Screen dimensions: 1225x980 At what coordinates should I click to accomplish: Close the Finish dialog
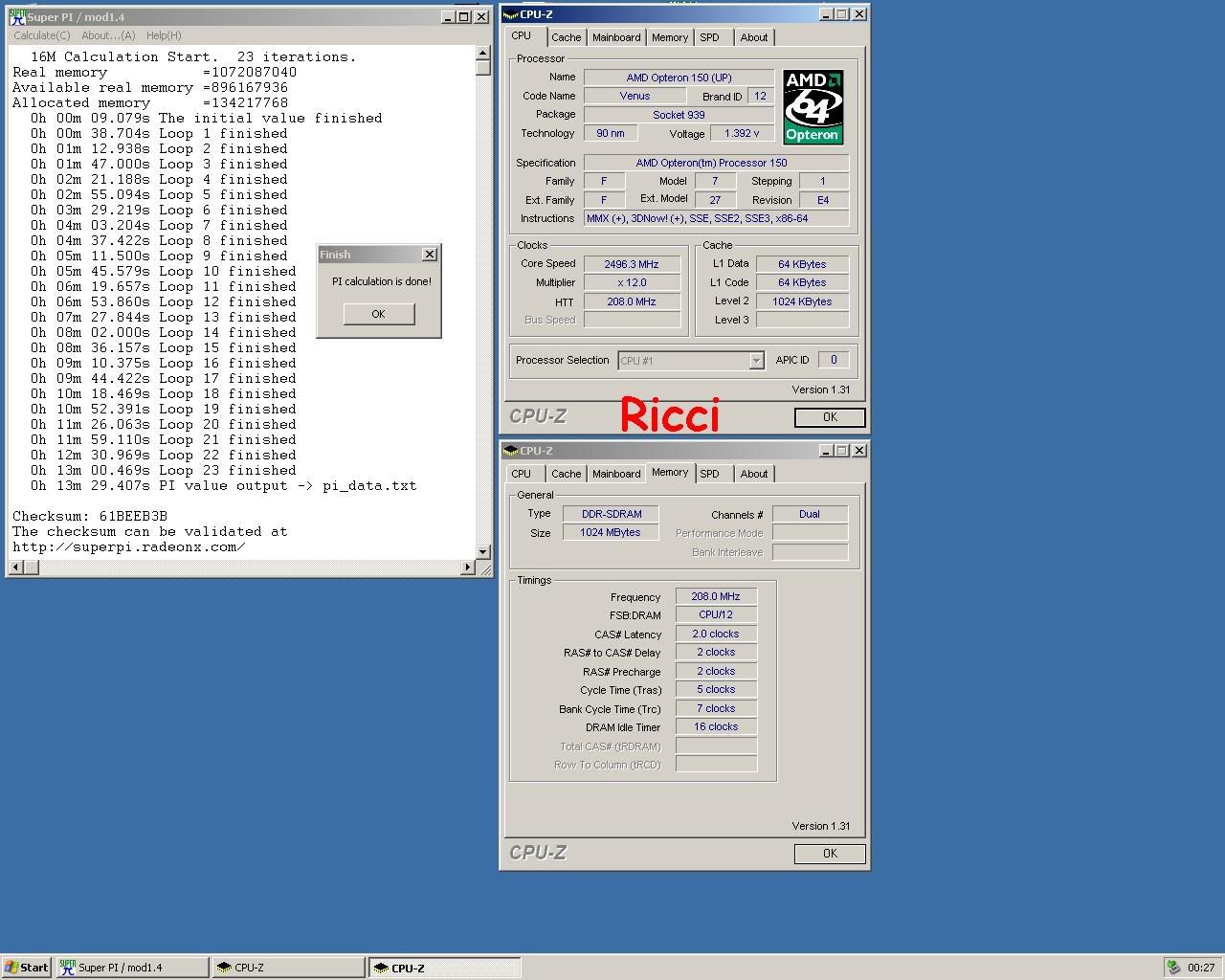[430, 255]
